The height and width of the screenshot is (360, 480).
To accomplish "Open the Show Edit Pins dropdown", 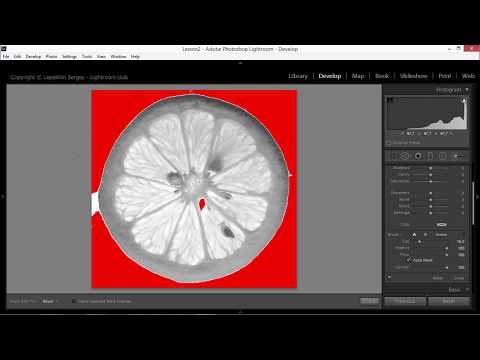I will 50,301.
